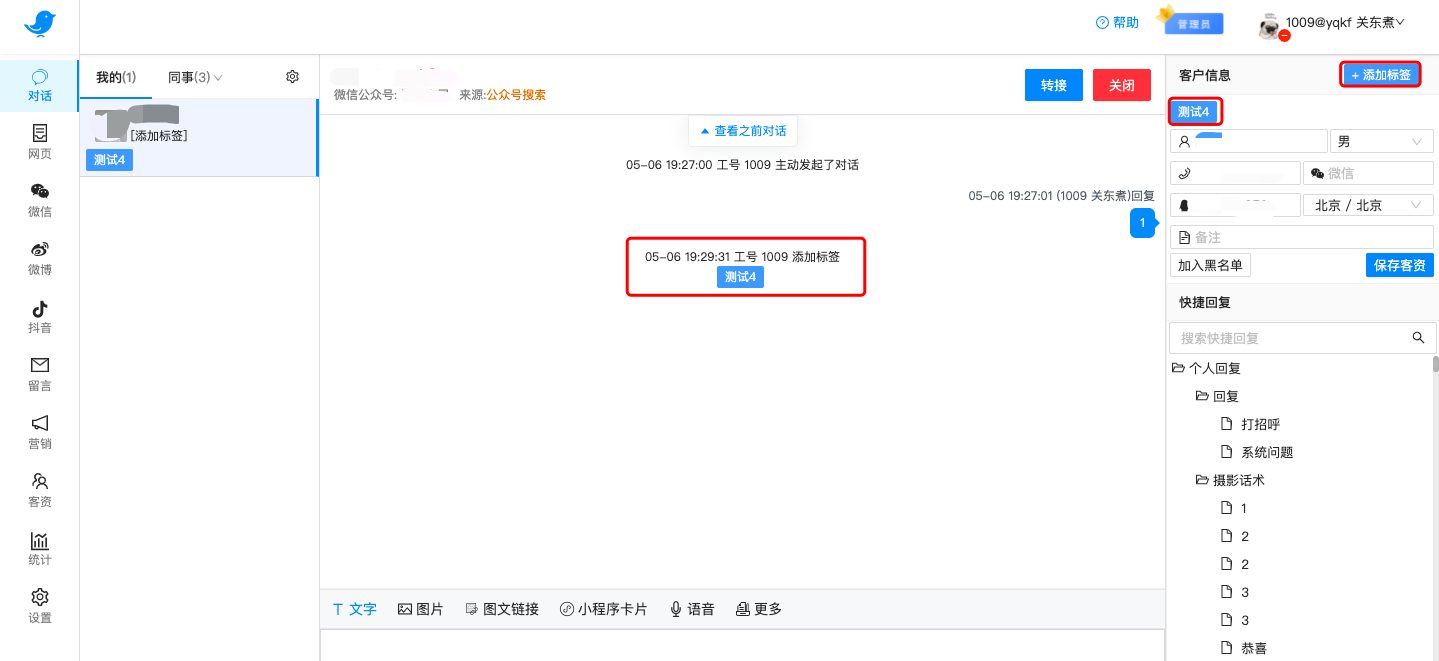
Task: Select the Voice (语音) message tool
Action: (692, 609)
